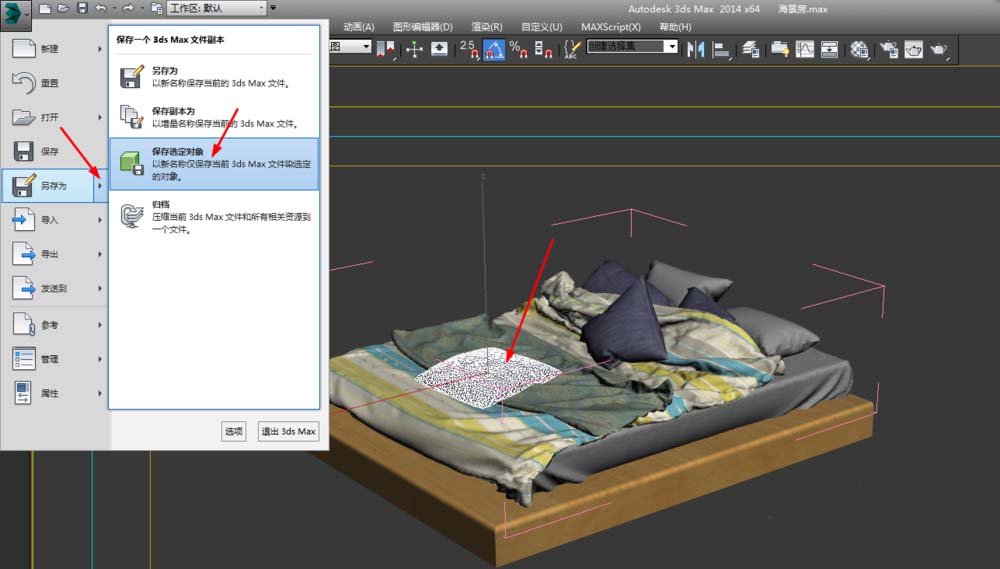
Task: Click the Mirror tool icon
Action: coord(697,48)
